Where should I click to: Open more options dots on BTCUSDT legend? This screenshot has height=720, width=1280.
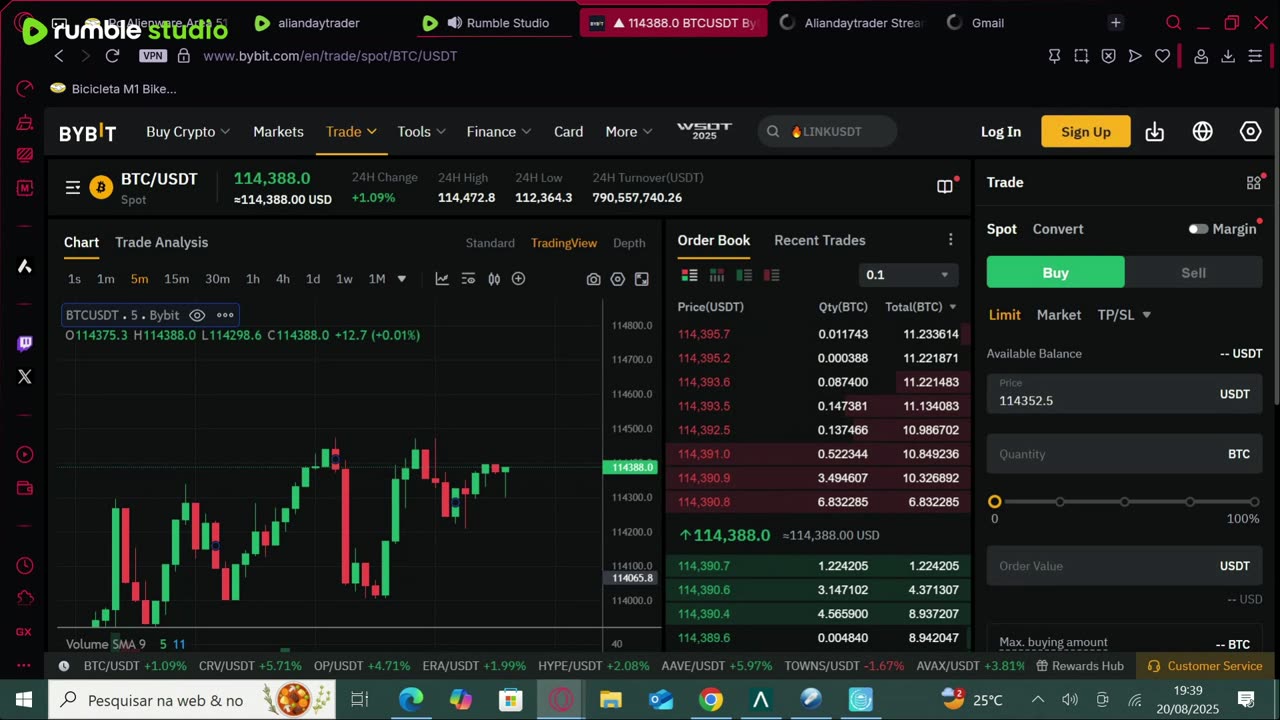(225, 315)
